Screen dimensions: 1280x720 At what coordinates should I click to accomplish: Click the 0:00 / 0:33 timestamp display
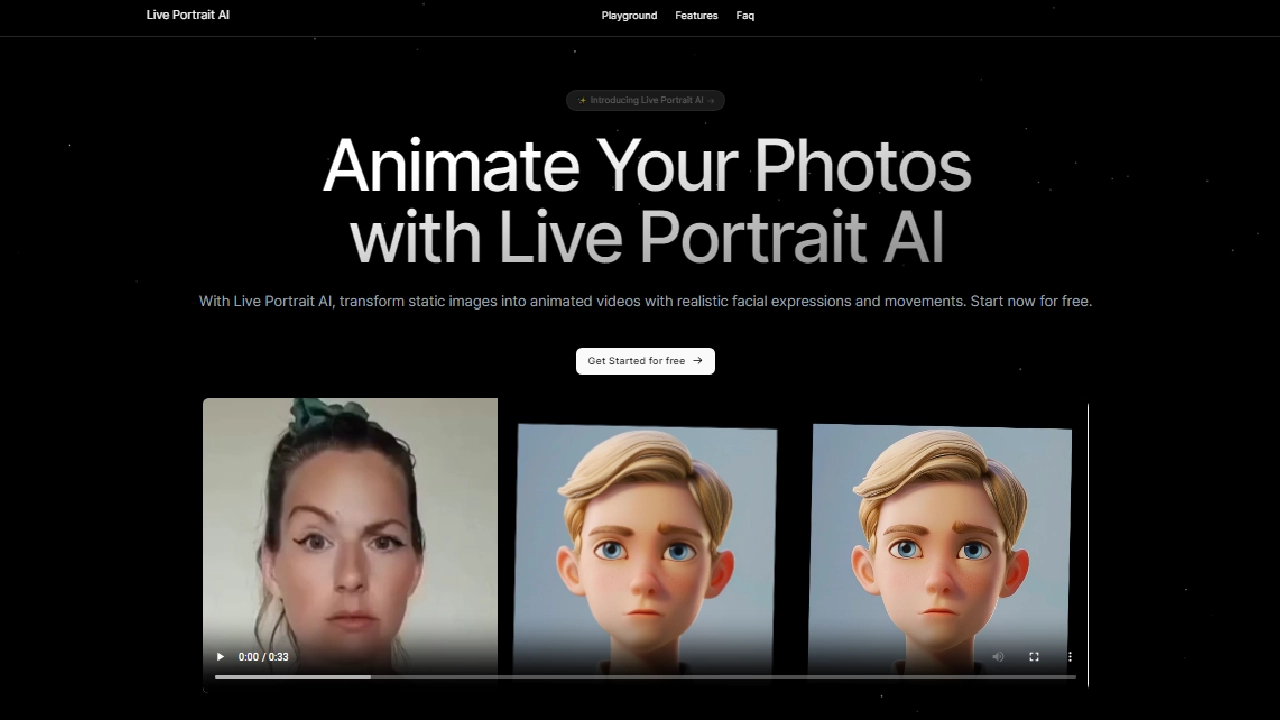click(263, 657)
